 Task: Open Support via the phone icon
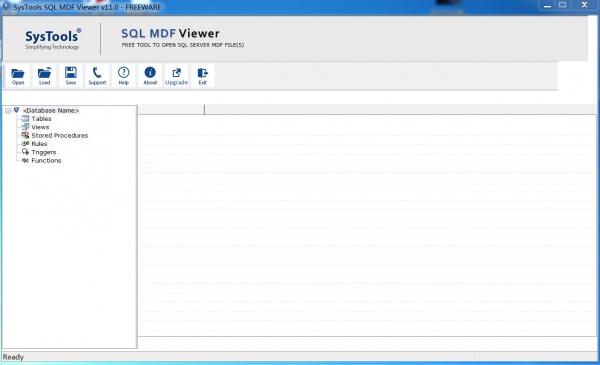[x=97, y=75]
